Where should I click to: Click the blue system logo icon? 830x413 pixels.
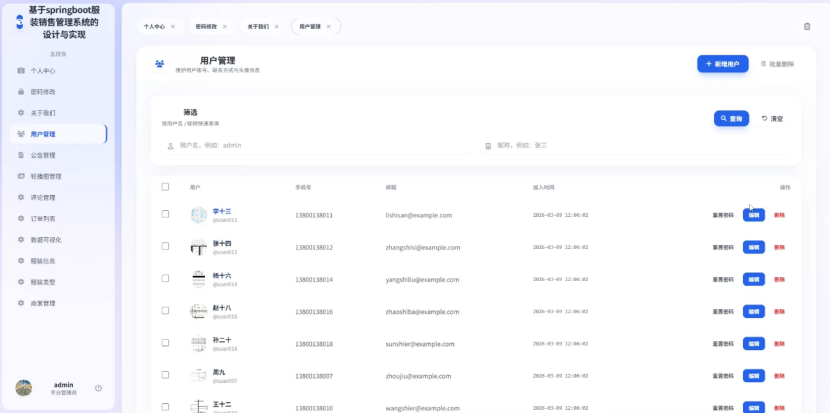point(20,22)
